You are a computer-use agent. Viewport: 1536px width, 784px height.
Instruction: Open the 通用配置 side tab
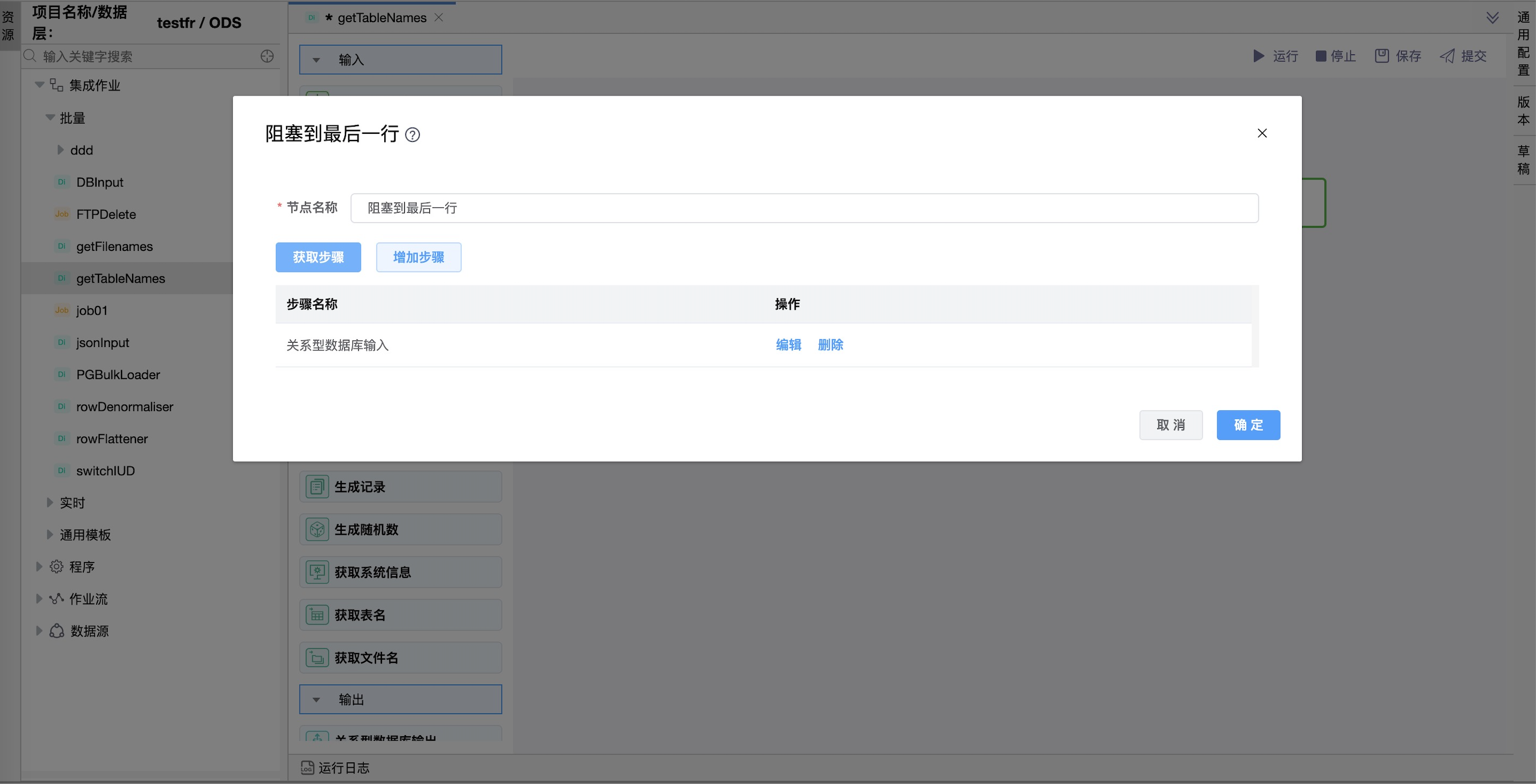point(1523,43)
